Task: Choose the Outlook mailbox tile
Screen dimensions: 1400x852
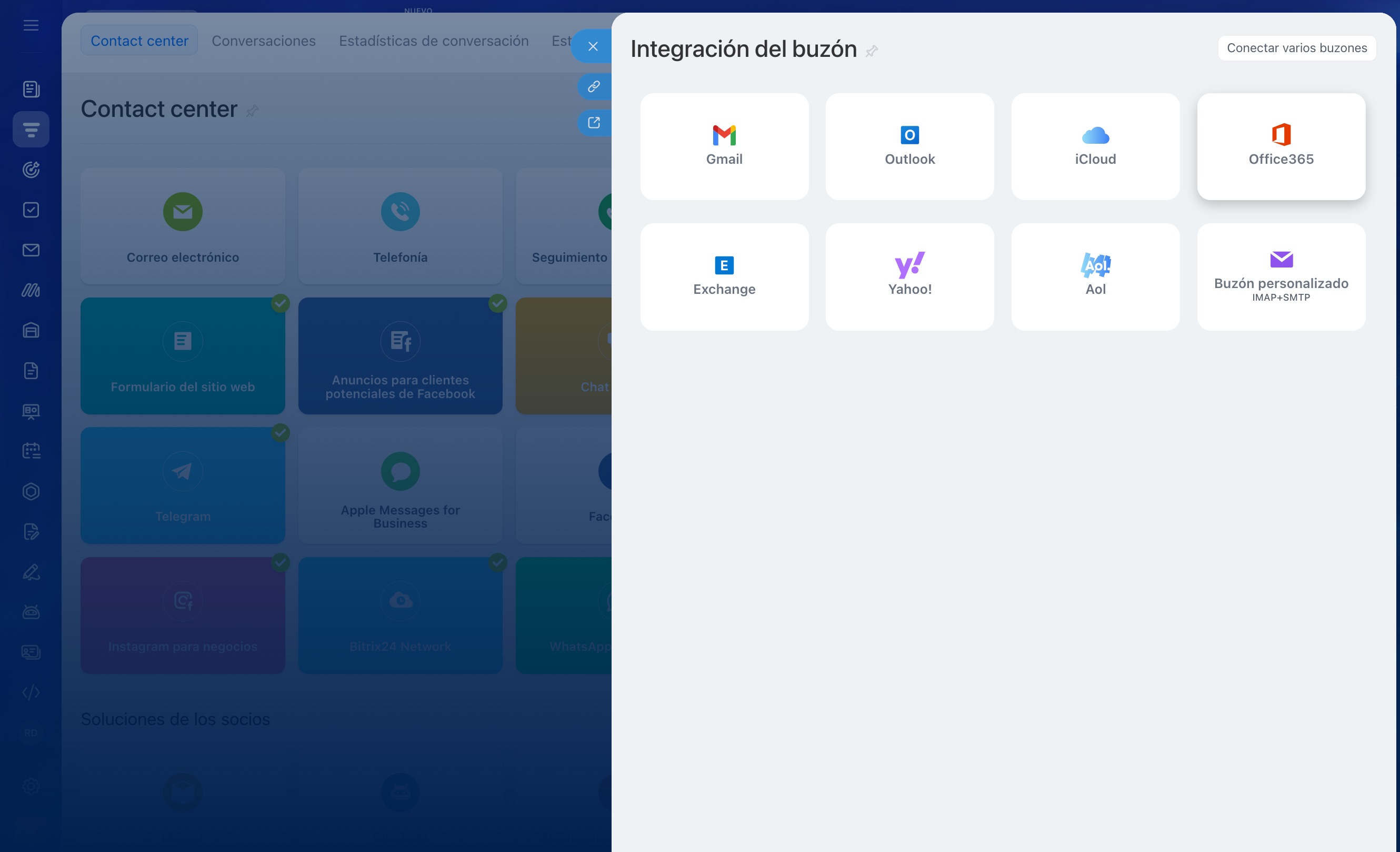Action: pyautogui.click(x=909, y=146)
